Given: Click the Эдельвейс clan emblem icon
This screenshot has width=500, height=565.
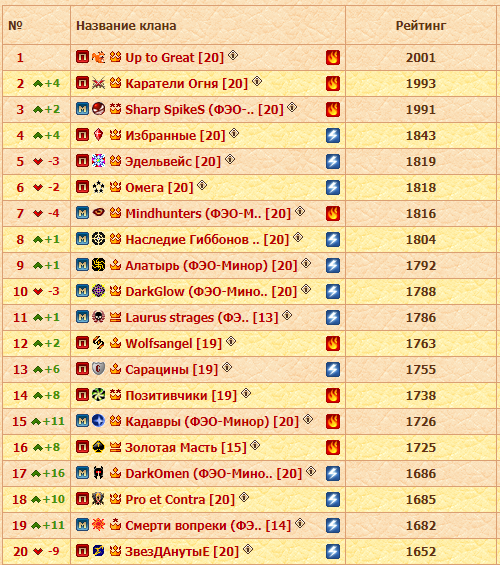Looking at the screenshot, I should pos(98,161).
